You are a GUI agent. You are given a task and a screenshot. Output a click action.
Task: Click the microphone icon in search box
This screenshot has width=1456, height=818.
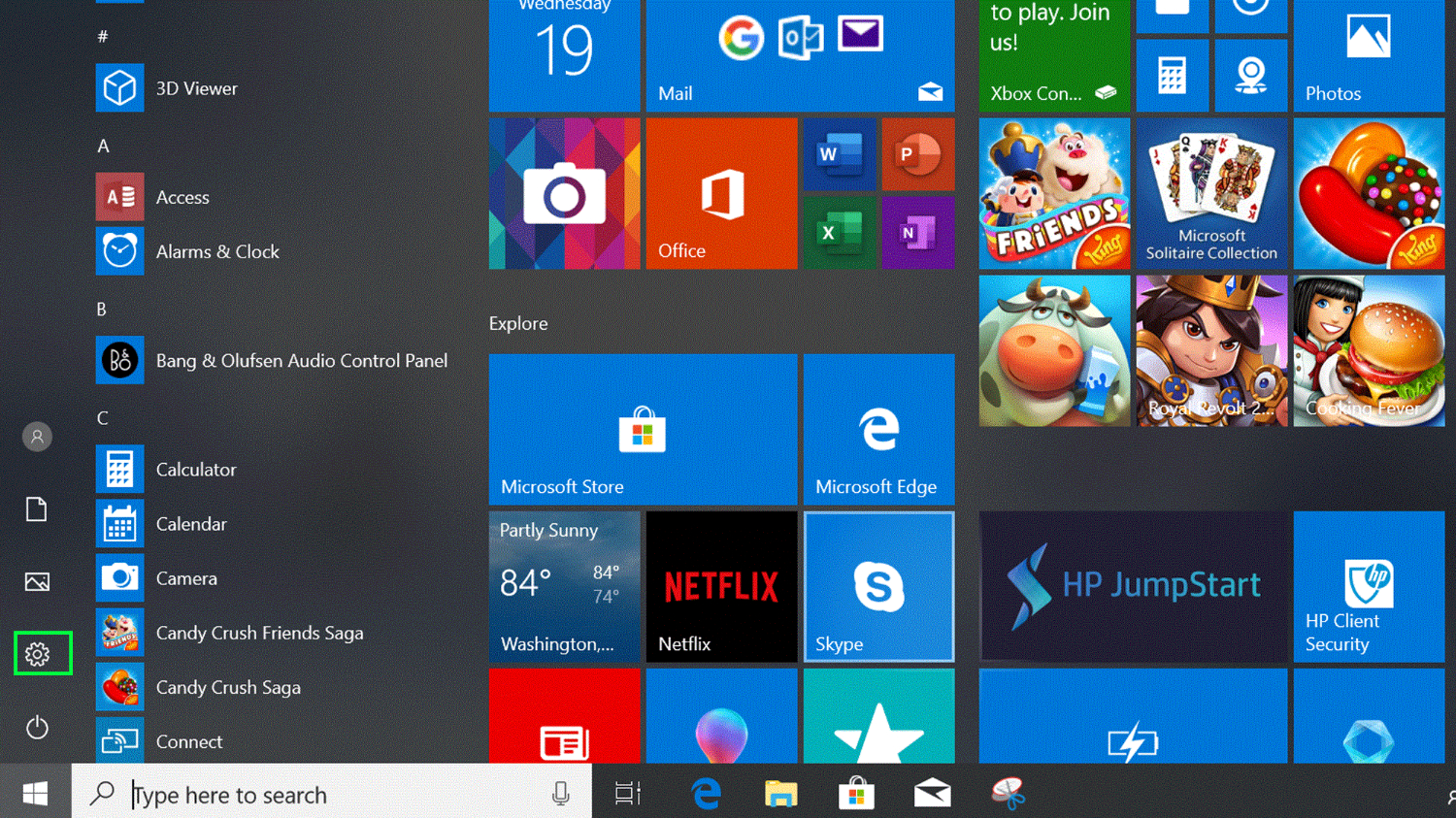click(560, 794)
